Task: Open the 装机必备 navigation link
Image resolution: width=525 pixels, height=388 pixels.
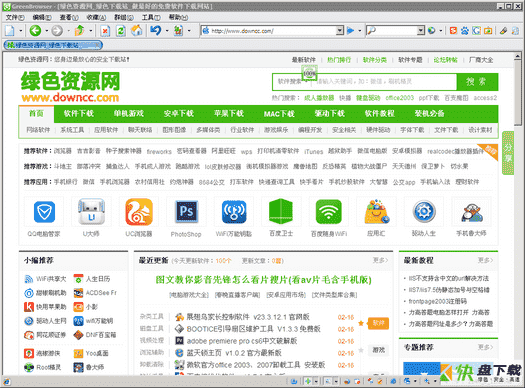Action: coord(429,113)
